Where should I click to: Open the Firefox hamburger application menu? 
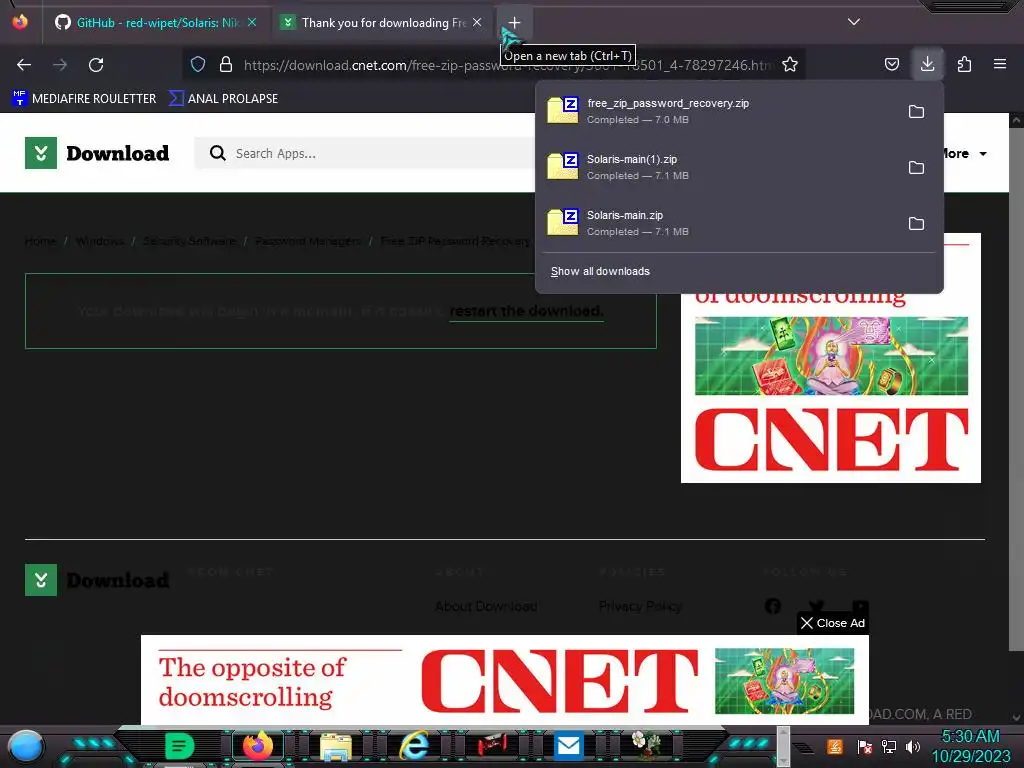click(1000, 64)
